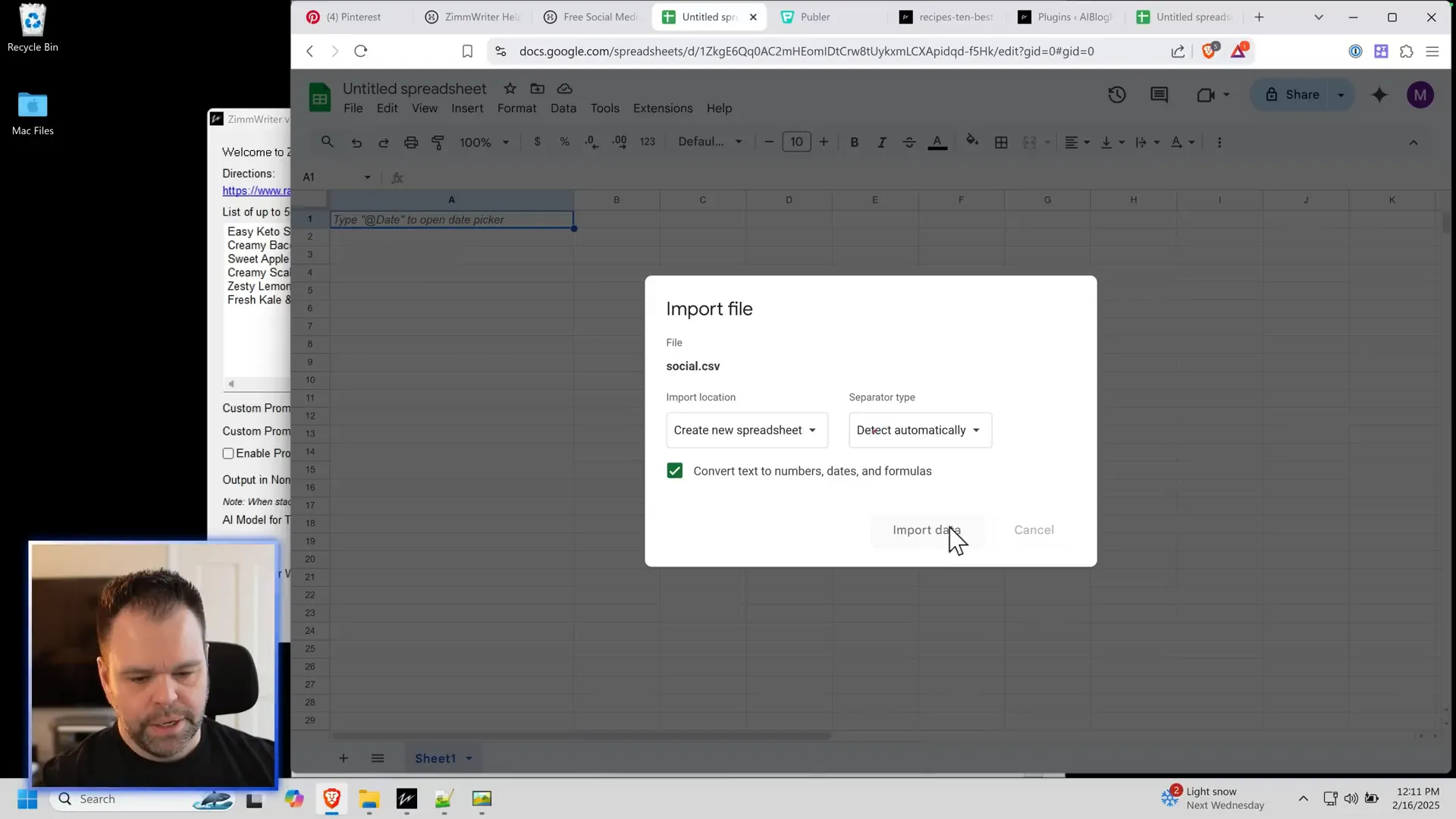1456x819 pixels.
Task: Click the decrease decimal places icon
Action: 591,142
